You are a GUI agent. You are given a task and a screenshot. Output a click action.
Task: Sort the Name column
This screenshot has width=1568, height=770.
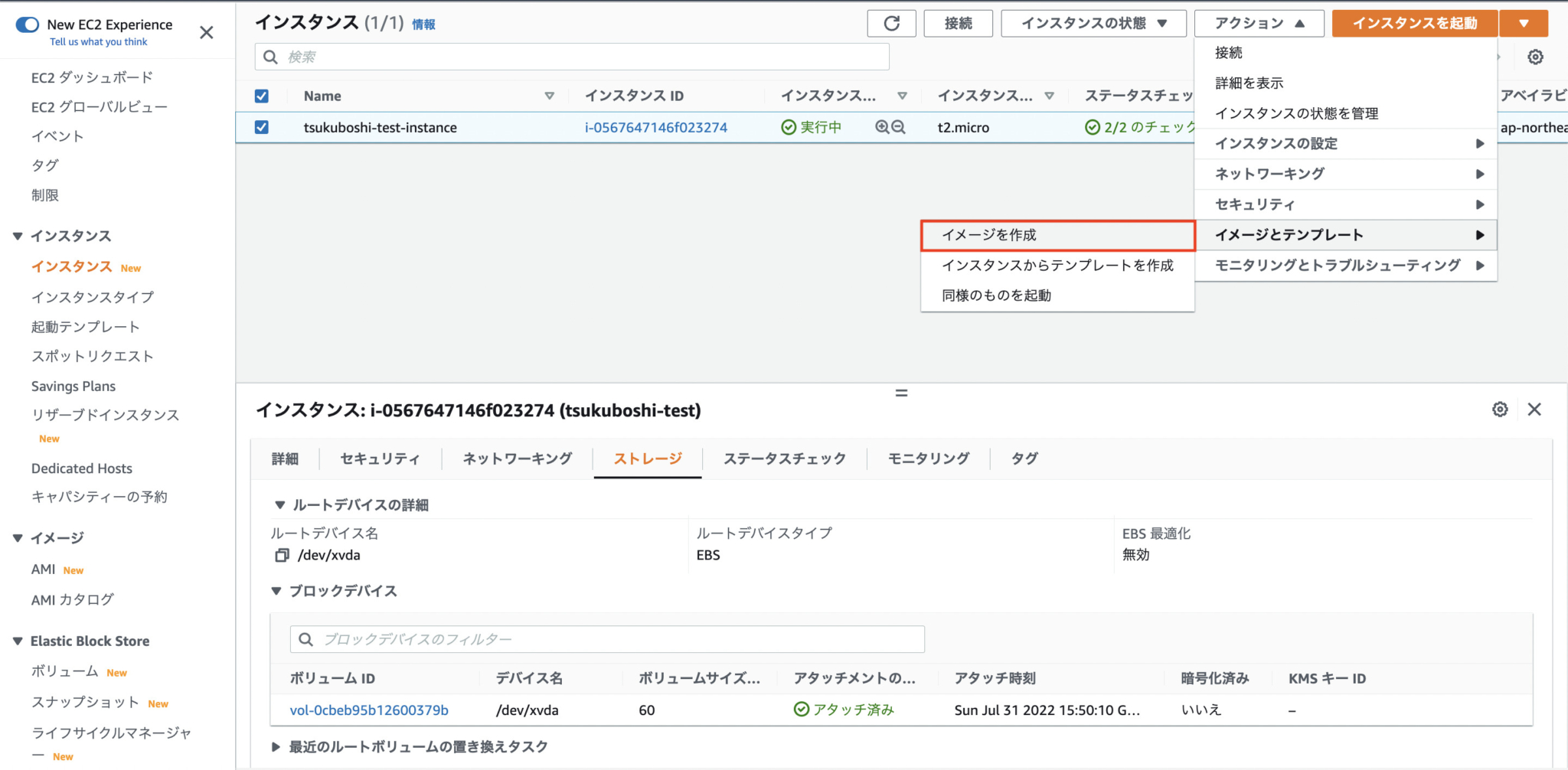tap(550, 96)
